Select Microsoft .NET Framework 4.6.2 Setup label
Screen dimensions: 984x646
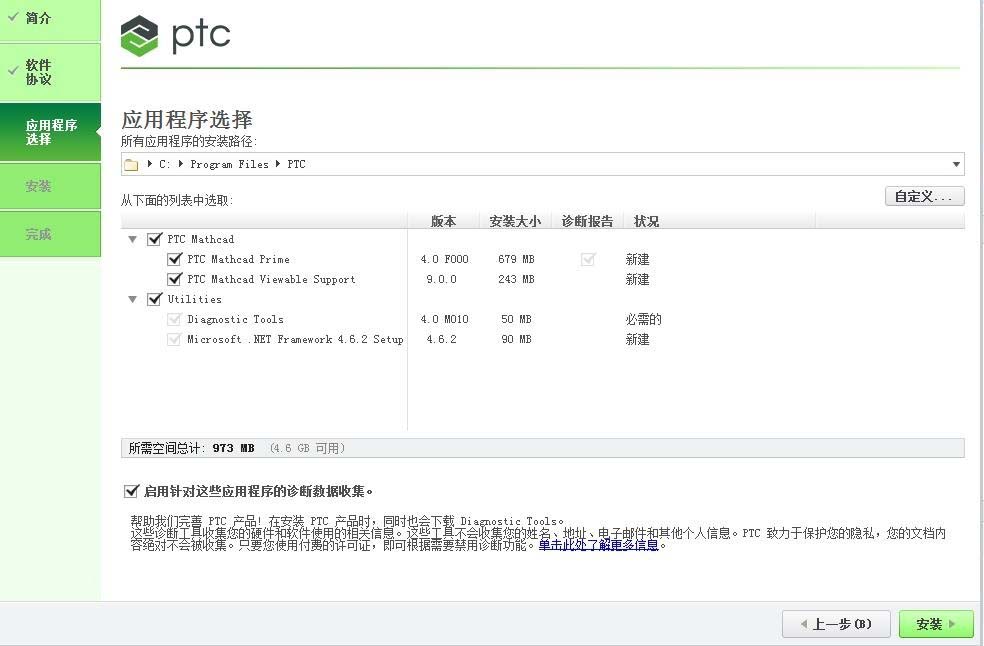tap(295, 340)
